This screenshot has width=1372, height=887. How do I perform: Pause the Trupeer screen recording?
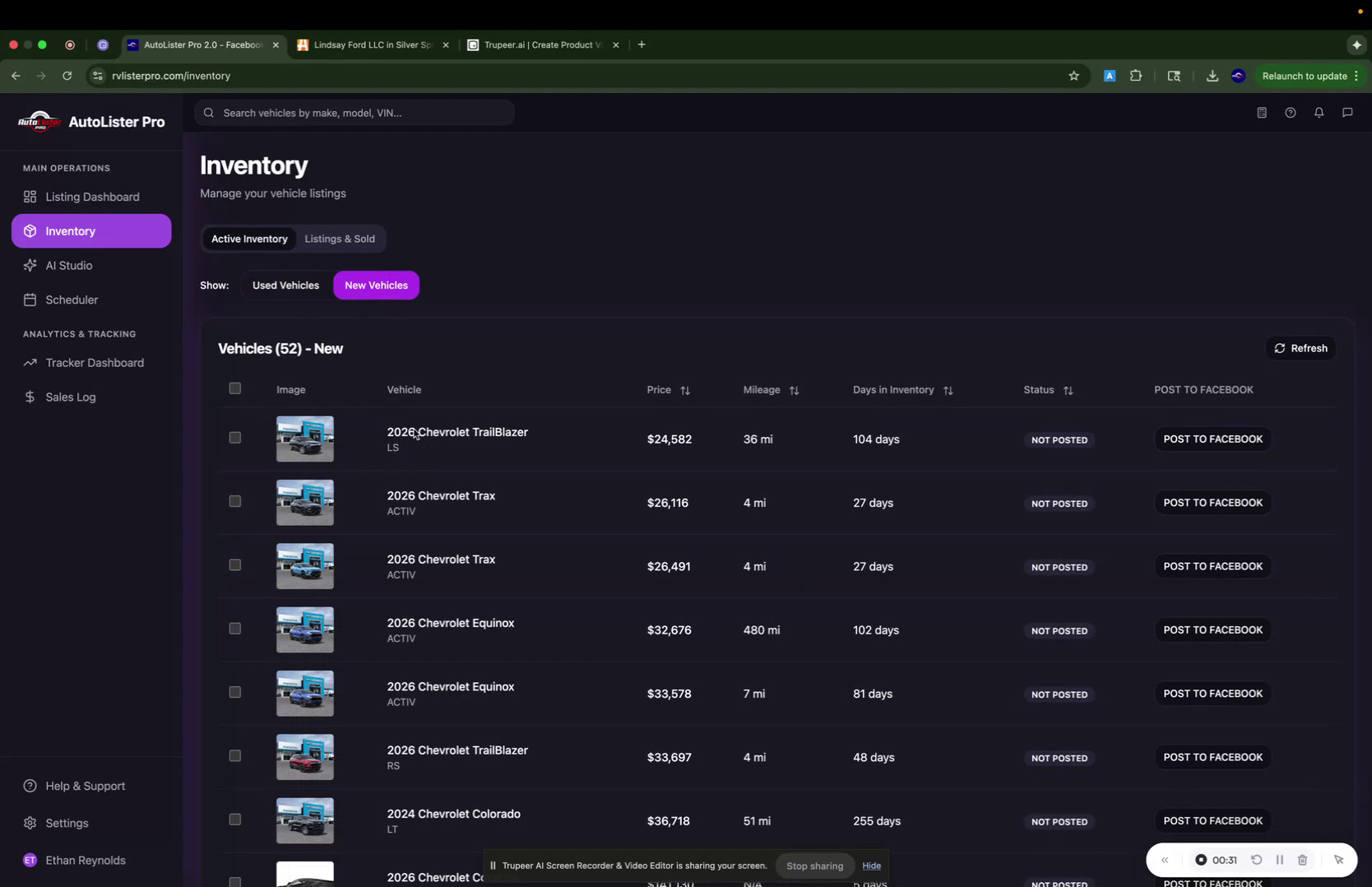point(1280,859)
